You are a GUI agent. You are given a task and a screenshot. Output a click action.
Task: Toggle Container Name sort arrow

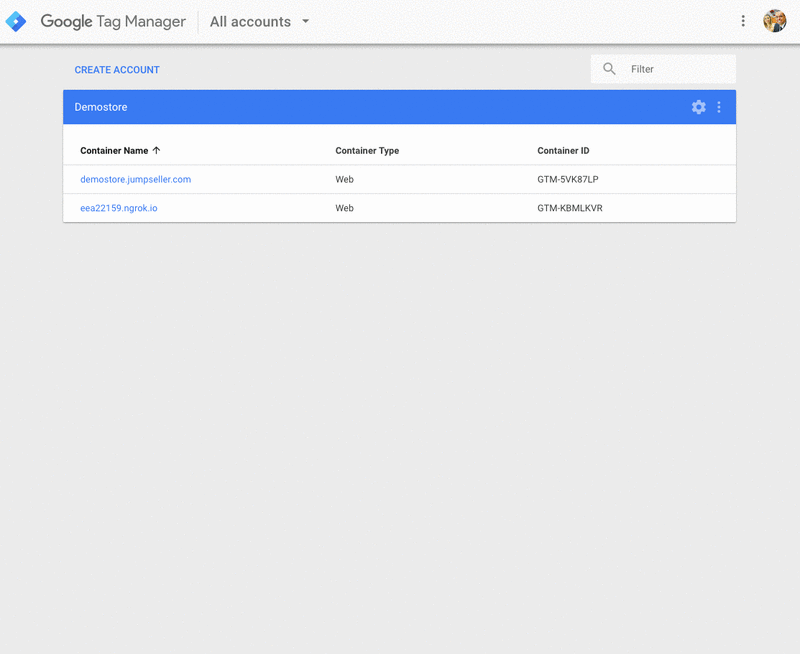157,151
